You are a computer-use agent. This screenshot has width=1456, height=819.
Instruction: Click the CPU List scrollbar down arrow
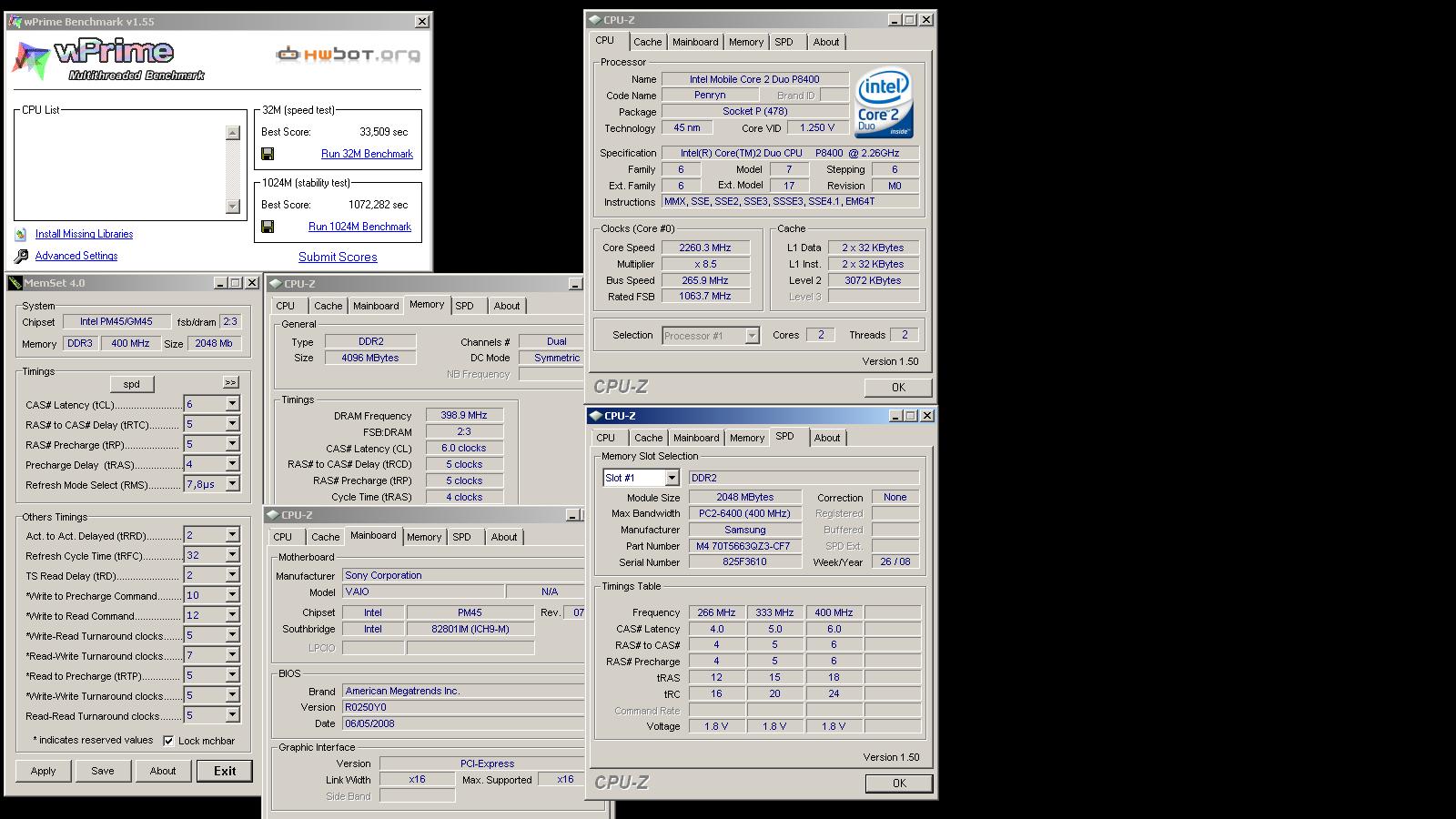point(232,207)
